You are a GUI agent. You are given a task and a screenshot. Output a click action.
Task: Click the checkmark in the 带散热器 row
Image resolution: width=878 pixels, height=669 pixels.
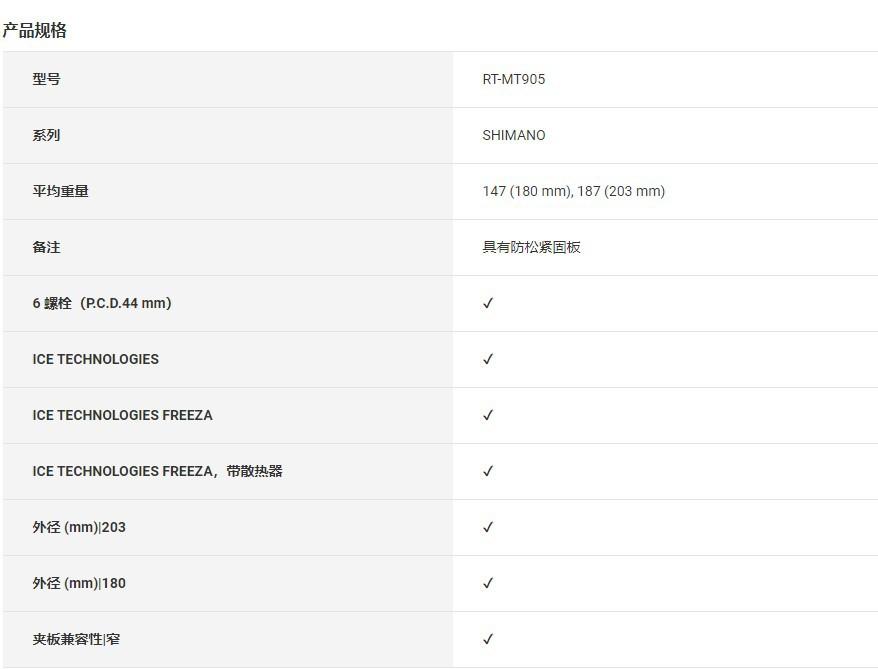(488, 471)
